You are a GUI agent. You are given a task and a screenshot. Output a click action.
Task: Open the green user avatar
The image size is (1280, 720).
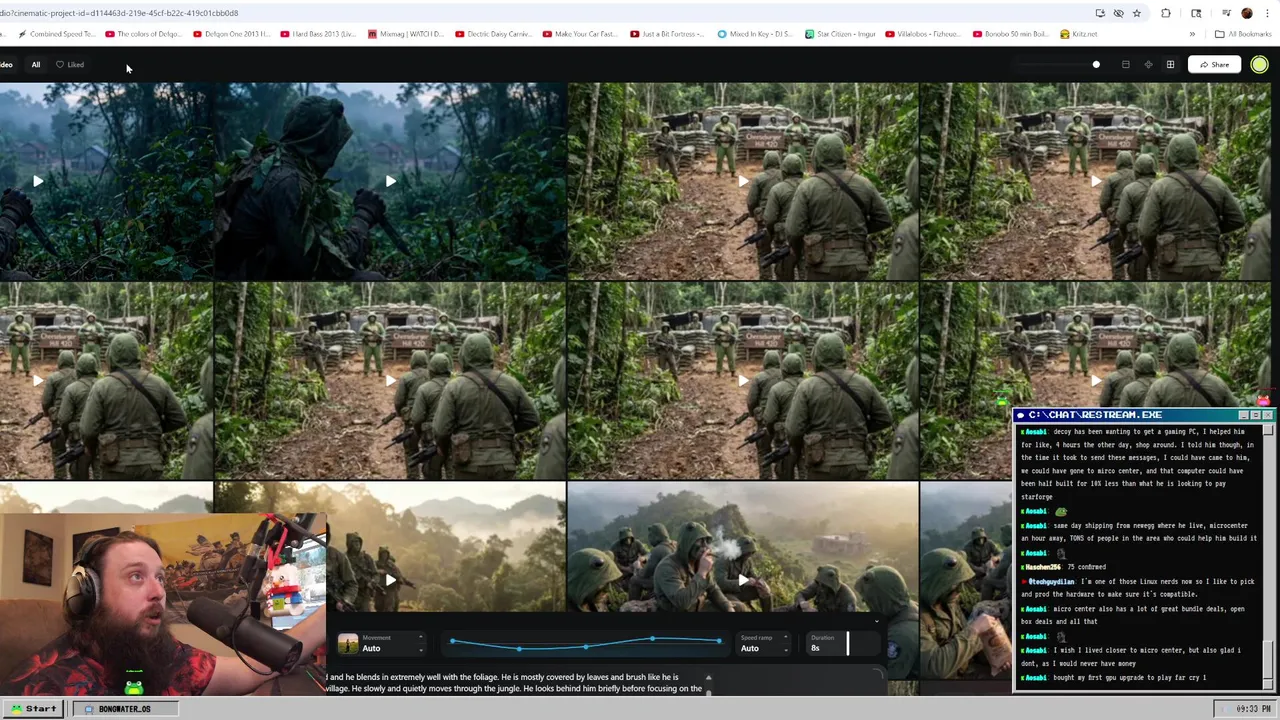click(1259, 65)
